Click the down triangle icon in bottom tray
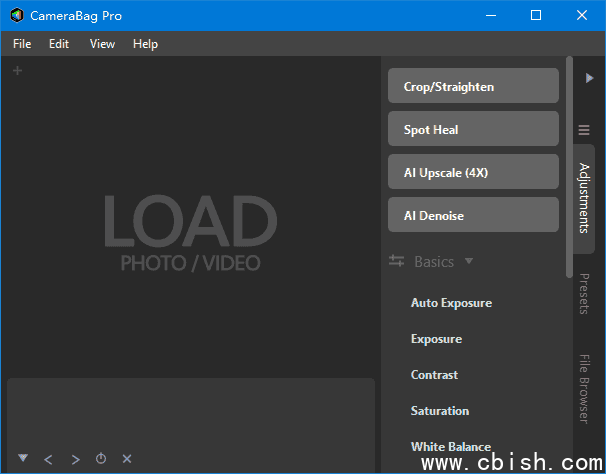The height and width of the screenshot is (474, 606). pos(23,458)
